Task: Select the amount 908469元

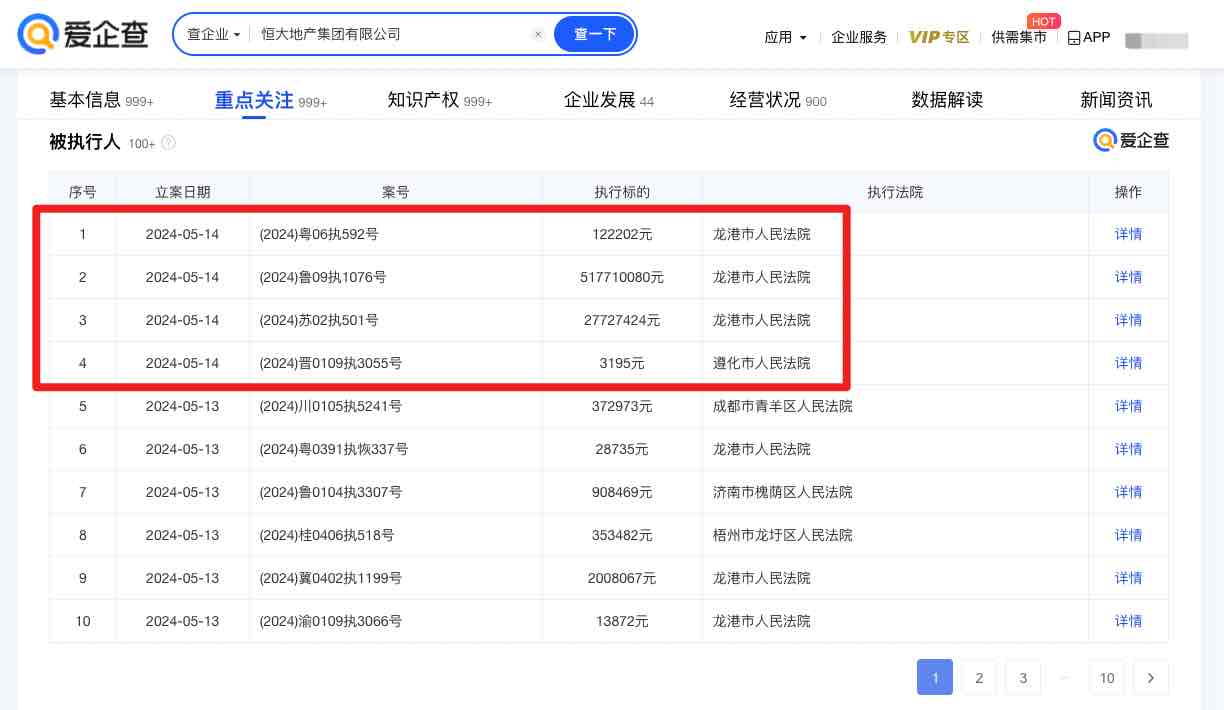Action: point(622,492)
